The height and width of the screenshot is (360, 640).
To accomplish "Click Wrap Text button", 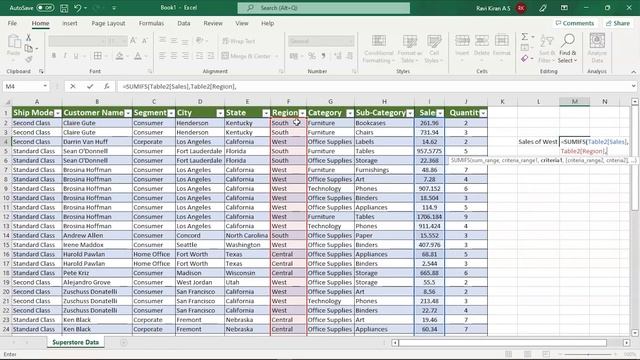I will tap(239, 41).
